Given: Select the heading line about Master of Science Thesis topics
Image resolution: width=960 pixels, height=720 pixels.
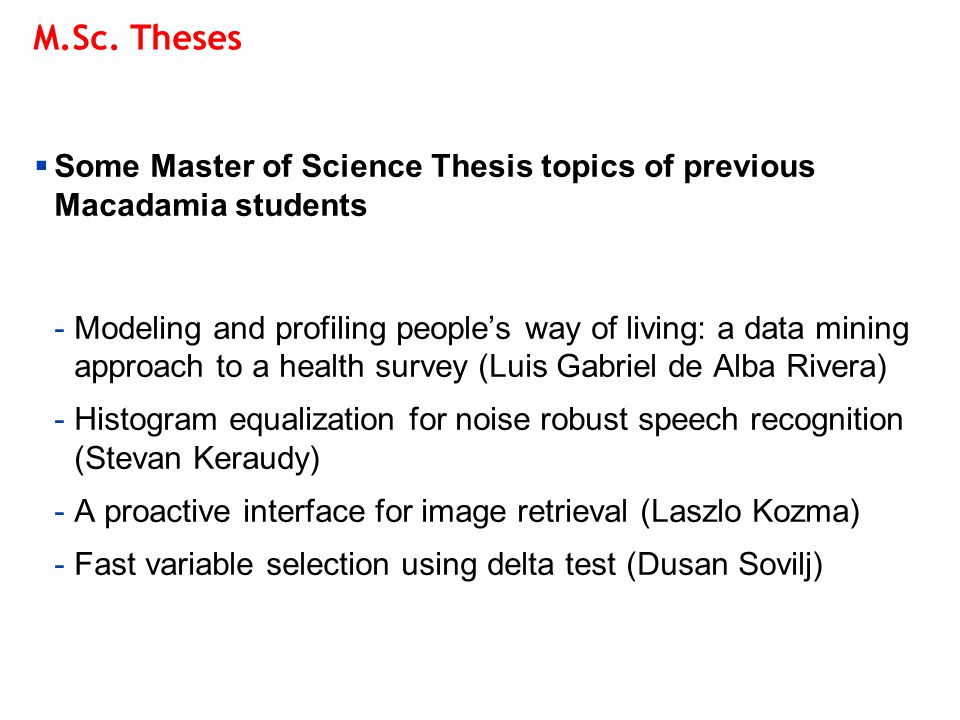Looking at the screenshot, I should [x=435, y=167].
